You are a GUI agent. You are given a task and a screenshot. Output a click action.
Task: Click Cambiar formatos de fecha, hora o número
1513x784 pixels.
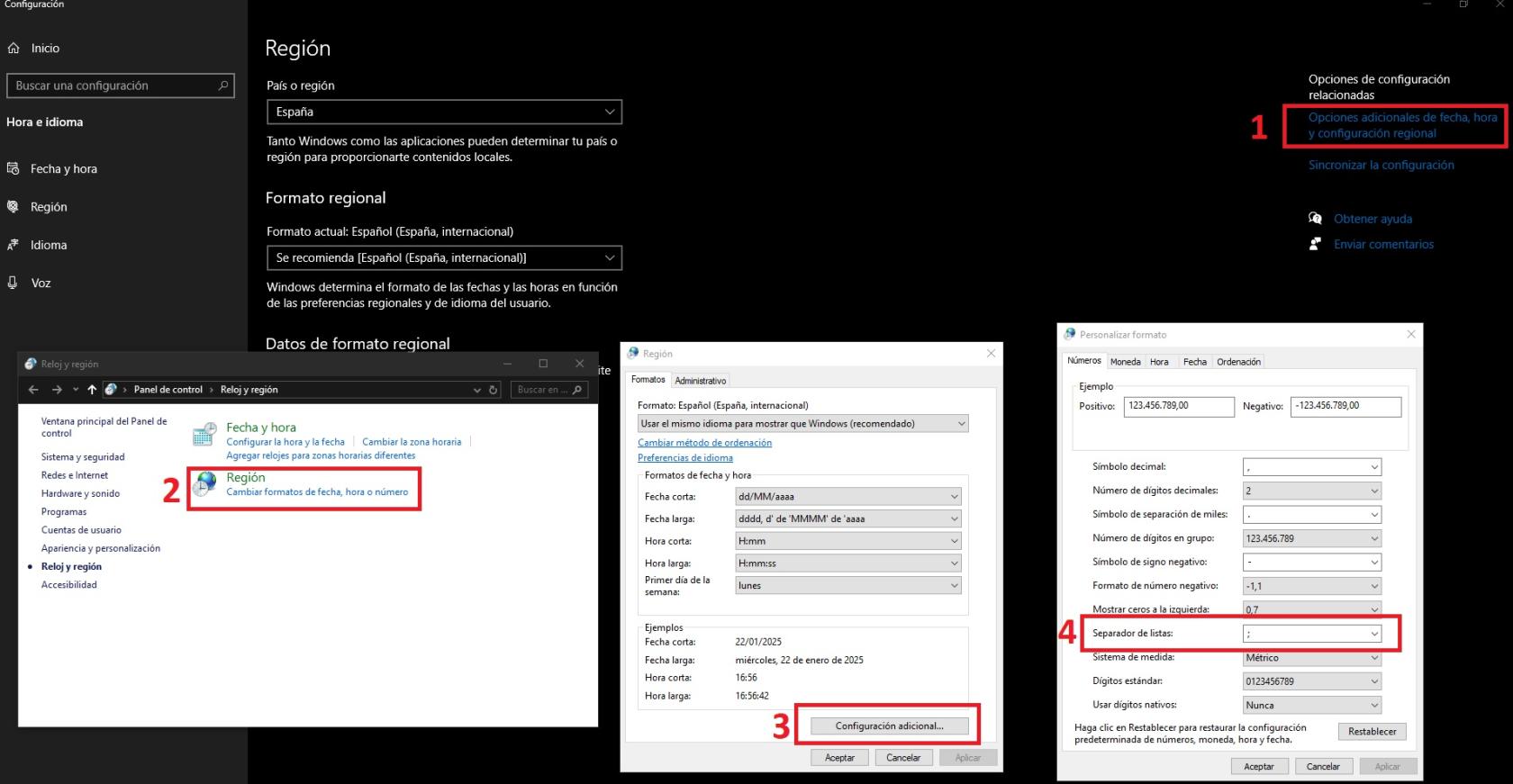coord(317,492)
